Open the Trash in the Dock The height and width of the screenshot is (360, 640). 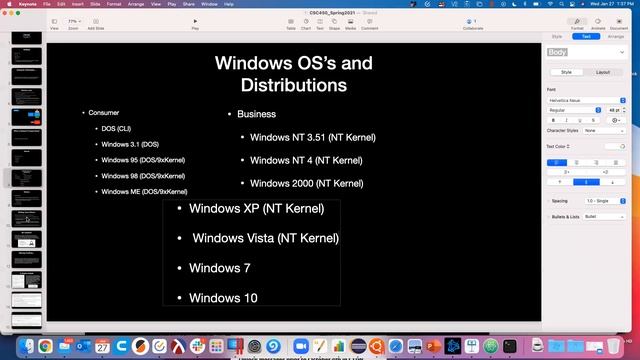613,347
